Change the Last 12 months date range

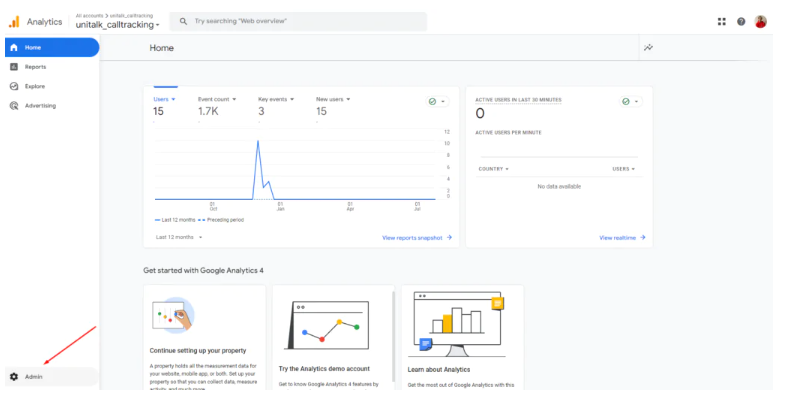[179, 237]
